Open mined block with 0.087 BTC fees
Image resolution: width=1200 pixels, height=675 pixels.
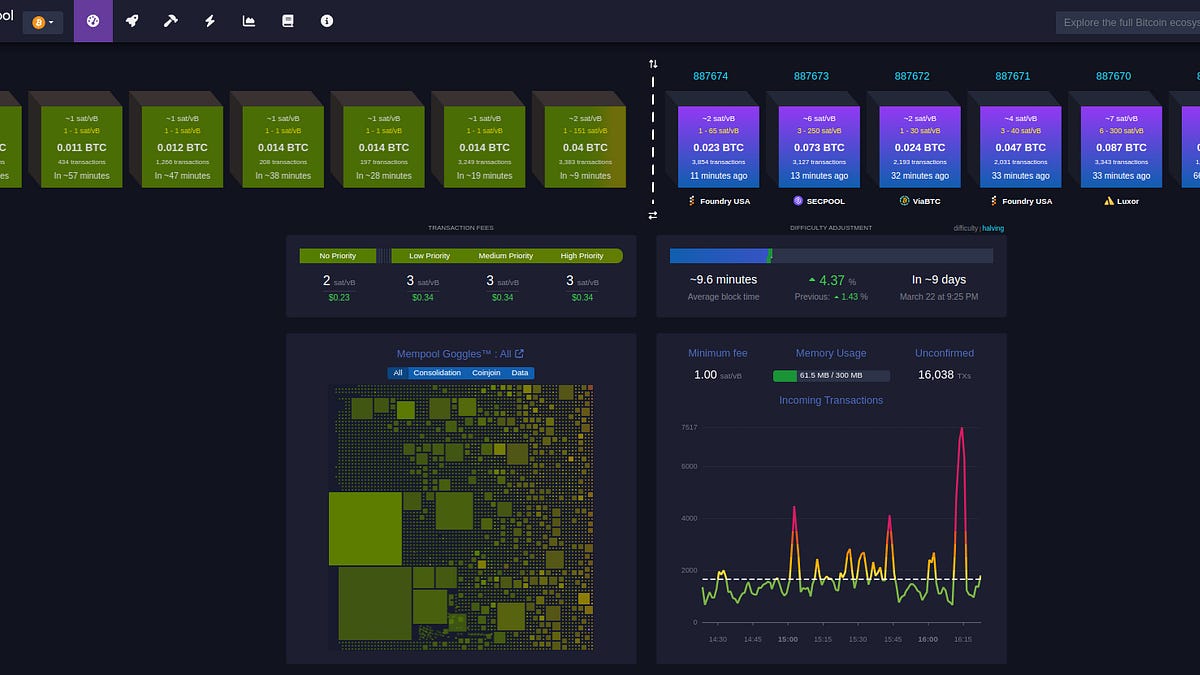1121,147
